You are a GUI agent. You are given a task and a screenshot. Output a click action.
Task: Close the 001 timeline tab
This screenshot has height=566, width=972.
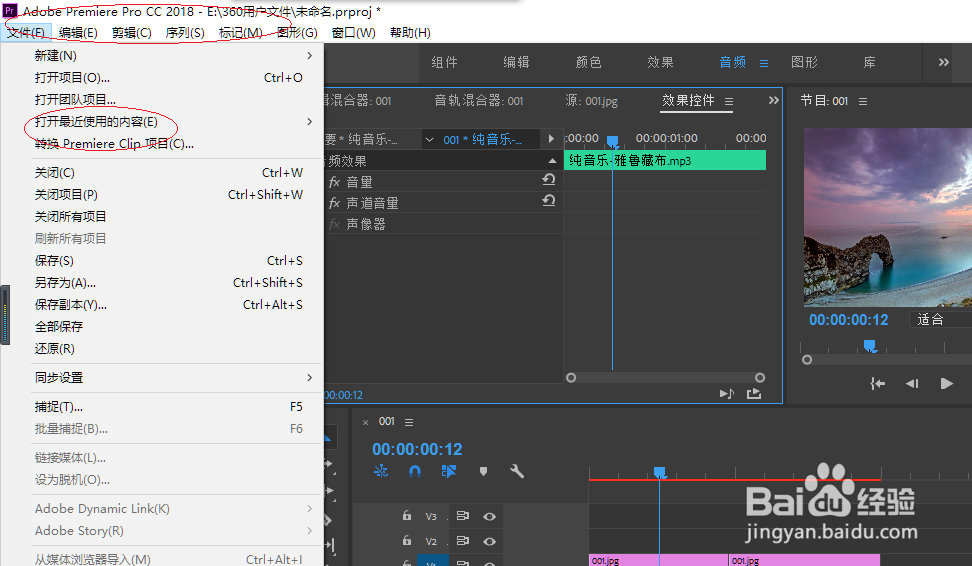[x=365, y=423]
